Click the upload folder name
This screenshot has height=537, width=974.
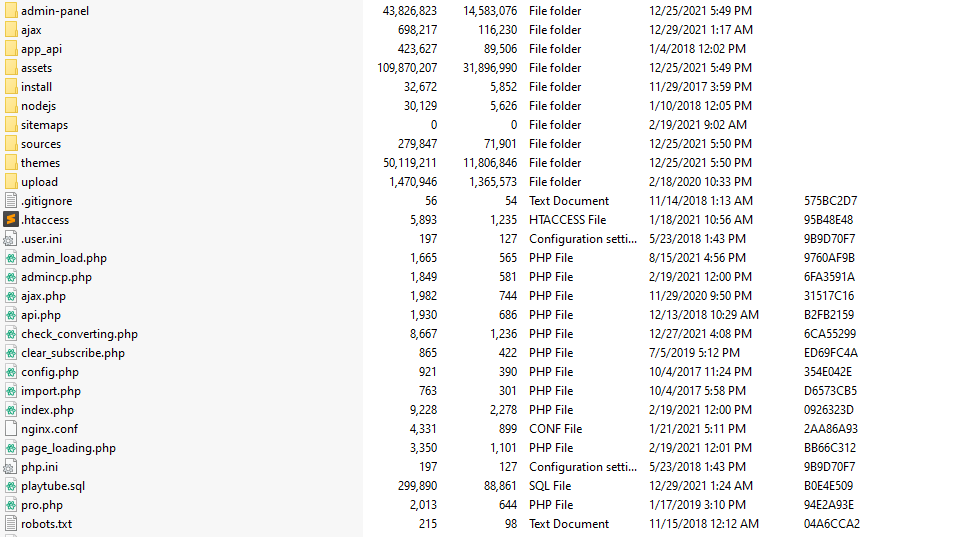(x=39, y=182)
